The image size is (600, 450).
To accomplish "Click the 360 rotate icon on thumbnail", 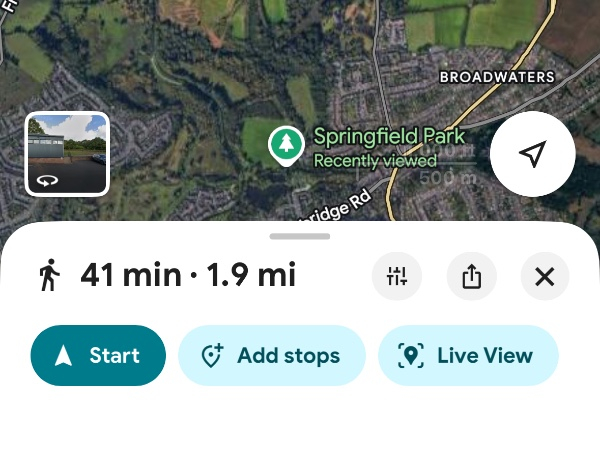I will coord(46,181).
